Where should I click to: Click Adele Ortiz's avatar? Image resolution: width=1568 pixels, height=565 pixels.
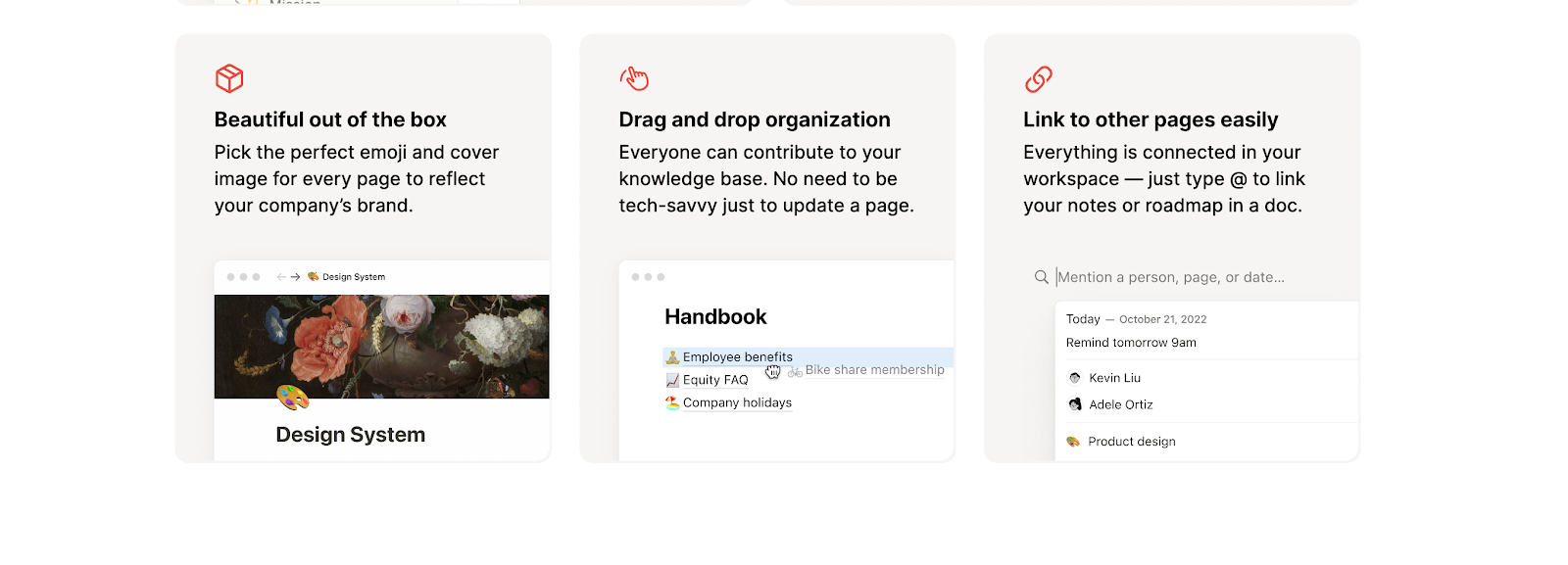click(x=1075, y=404)
